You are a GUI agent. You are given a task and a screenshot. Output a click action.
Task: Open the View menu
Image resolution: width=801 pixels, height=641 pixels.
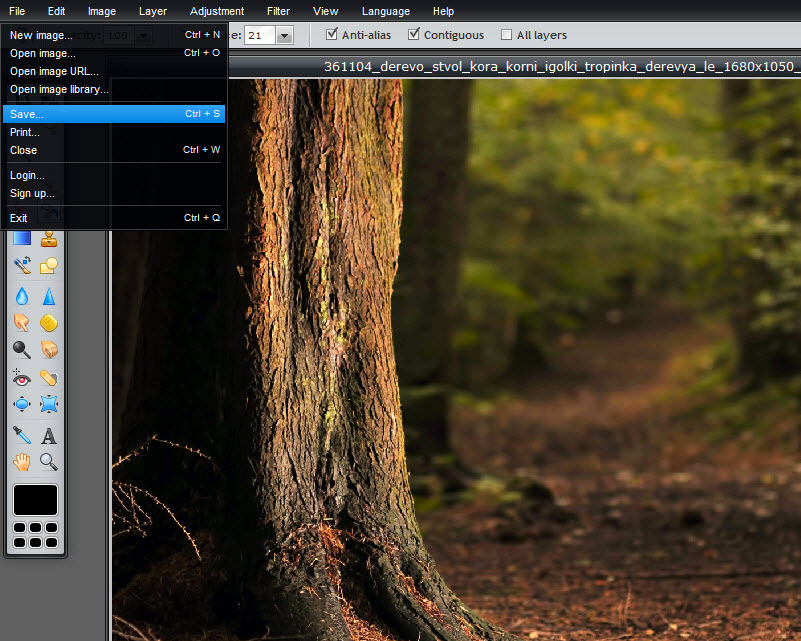pyautogui.click(x=325, y=11)
